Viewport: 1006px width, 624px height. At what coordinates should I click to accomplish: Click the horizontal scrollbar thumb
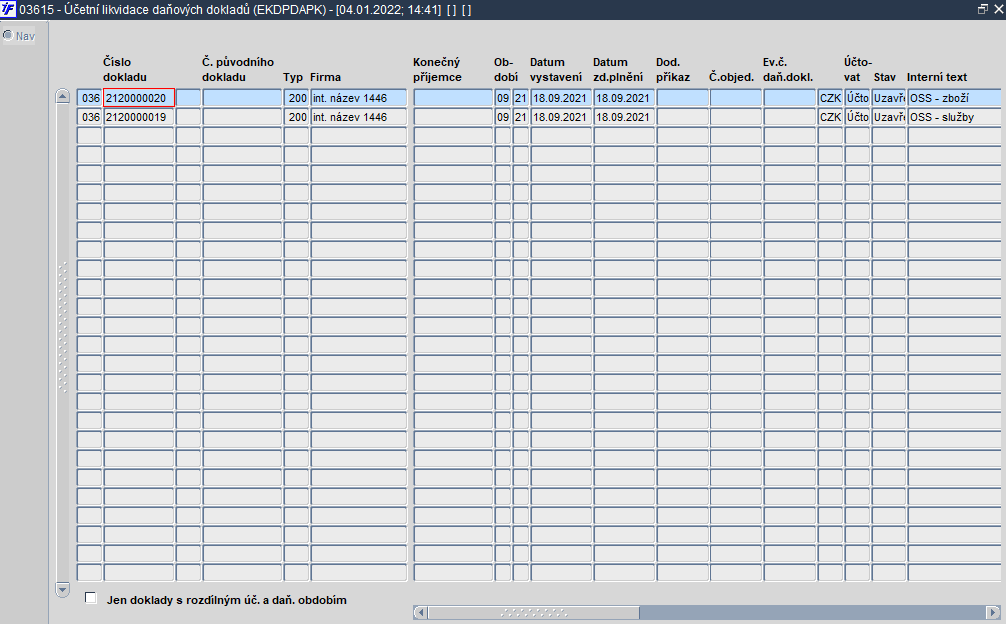pyautogui.click(x=534, y=612)
